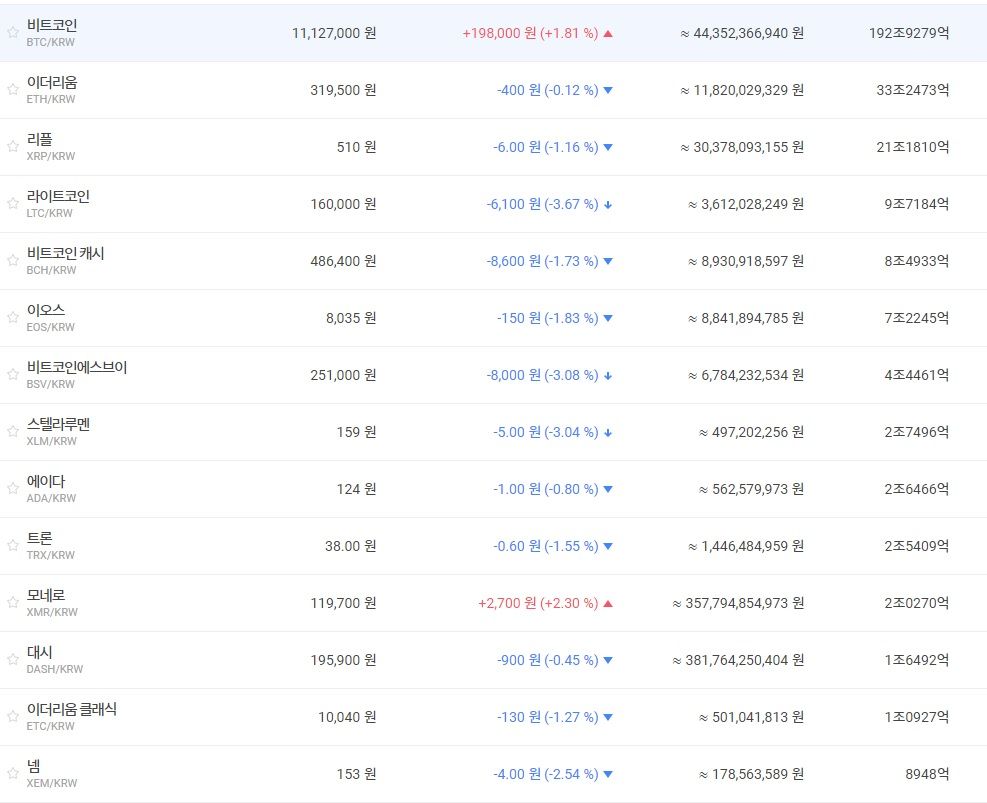987x803 pixels.
Task: Click the small down arrow for Litecoin change
Action: [608, 204]
